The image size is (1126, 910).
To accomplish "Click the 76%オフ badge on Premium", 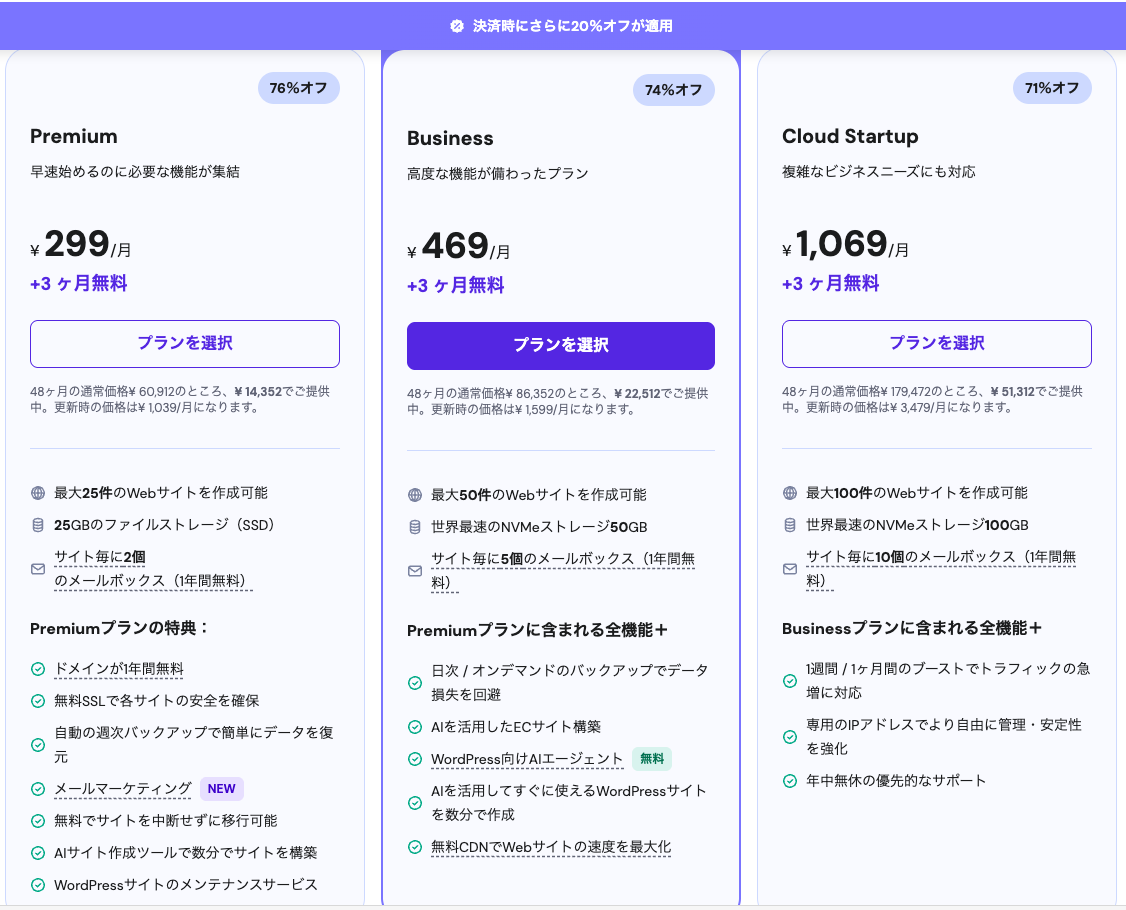I will (x=298, y=88).
